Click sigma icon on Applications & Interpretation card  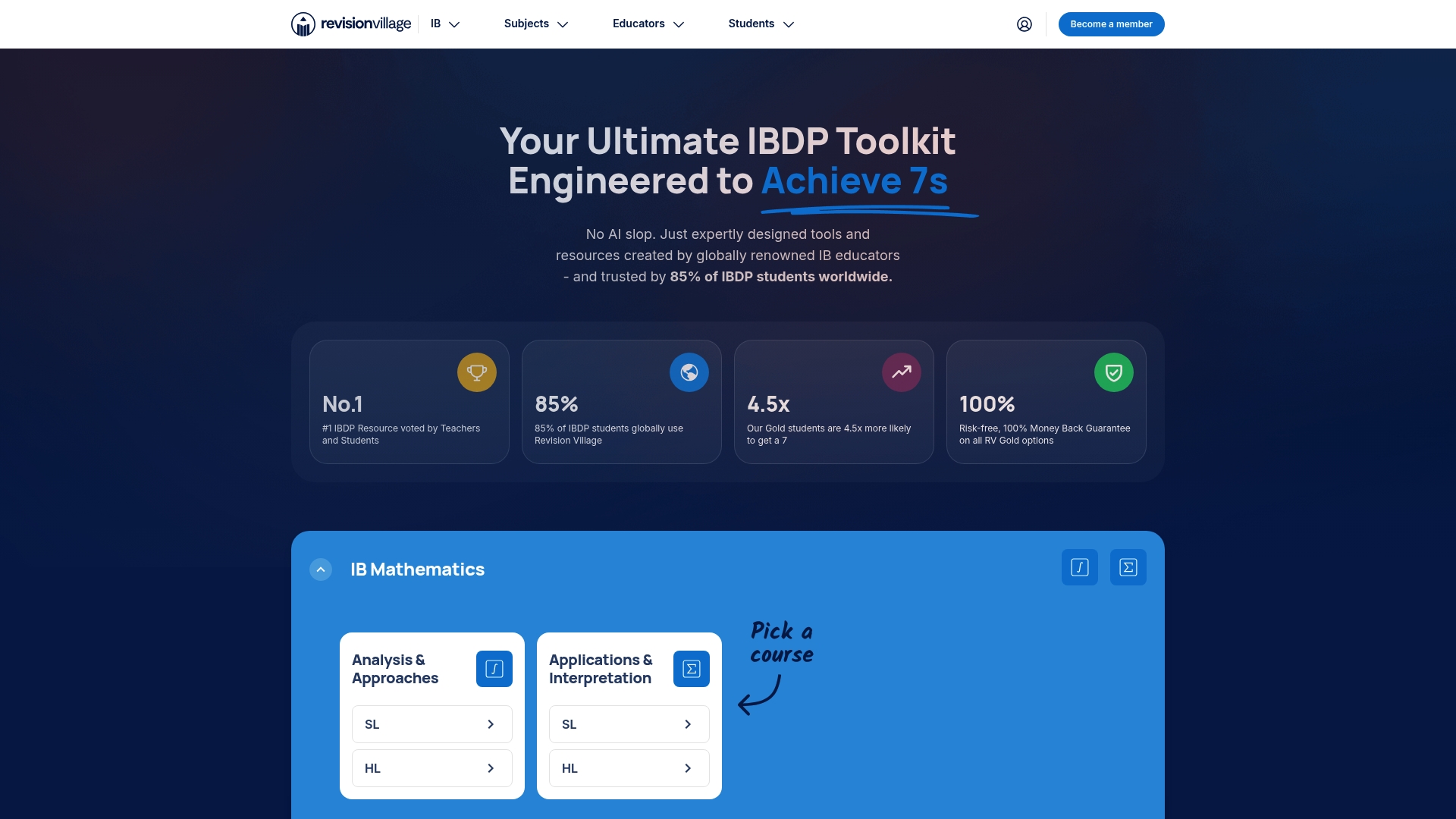point(692,669)
